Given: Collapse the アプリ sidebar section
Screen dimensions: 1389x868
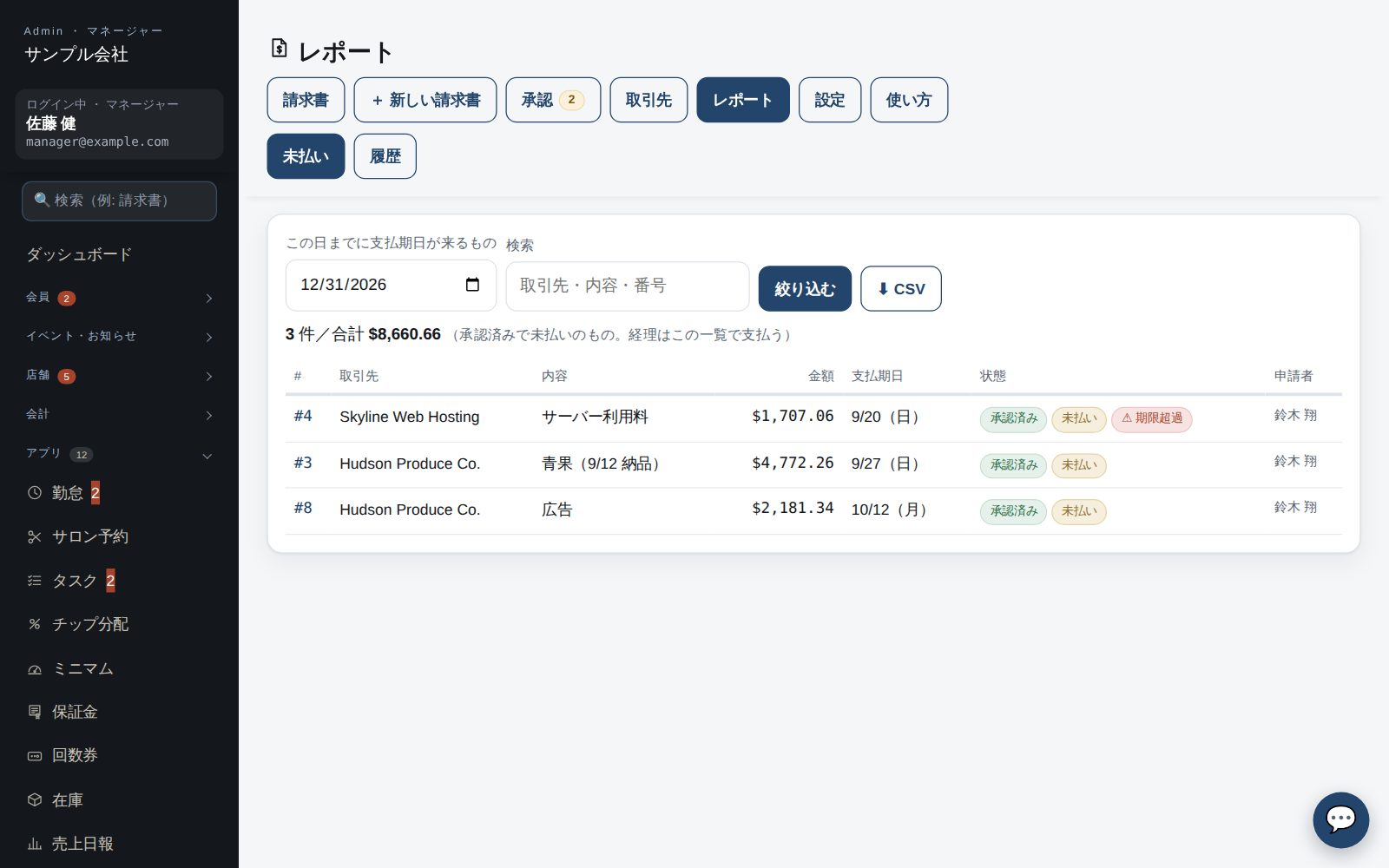Looking at the screenshot, I should click(x=119, y=454).
